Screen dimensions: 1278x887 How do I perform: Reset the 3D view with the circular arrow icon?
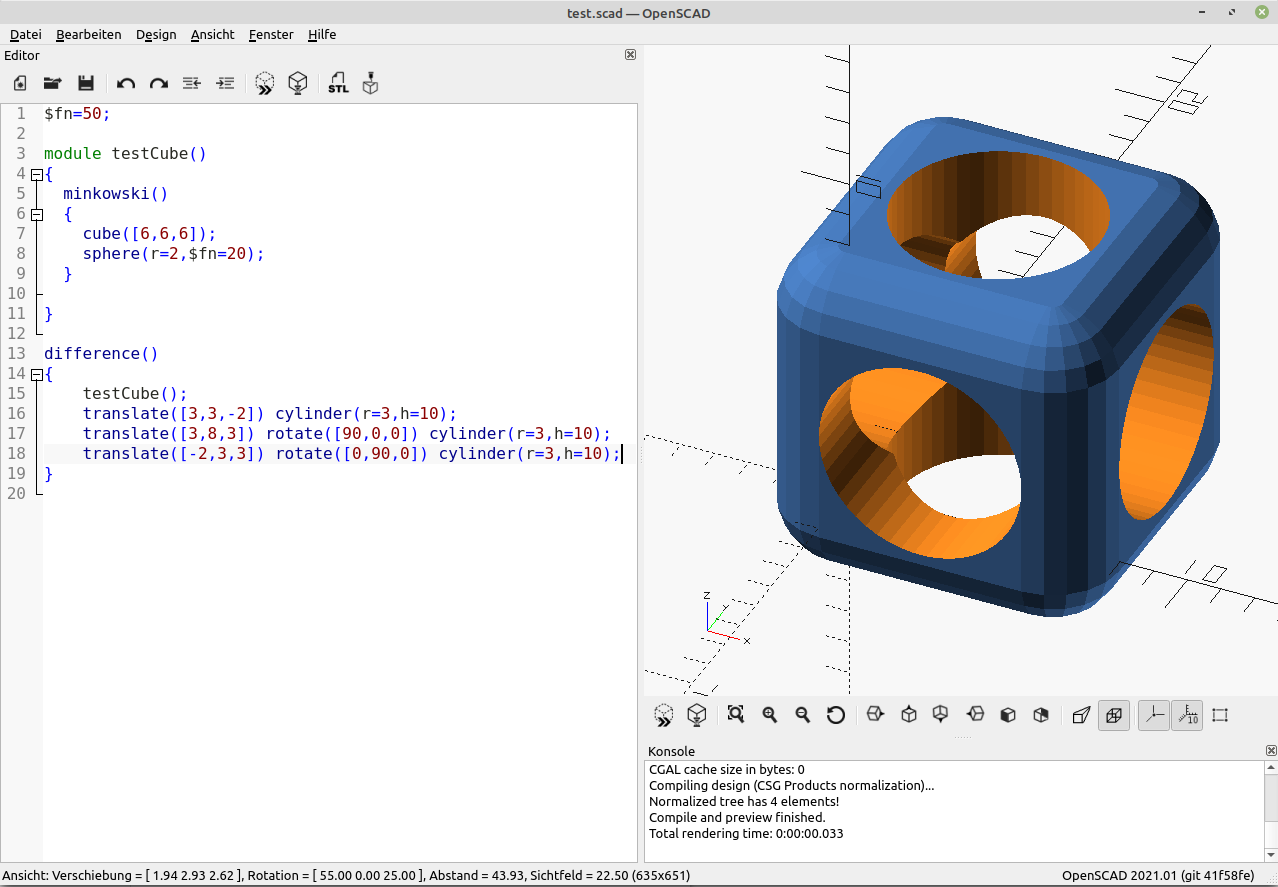(836, 715)
